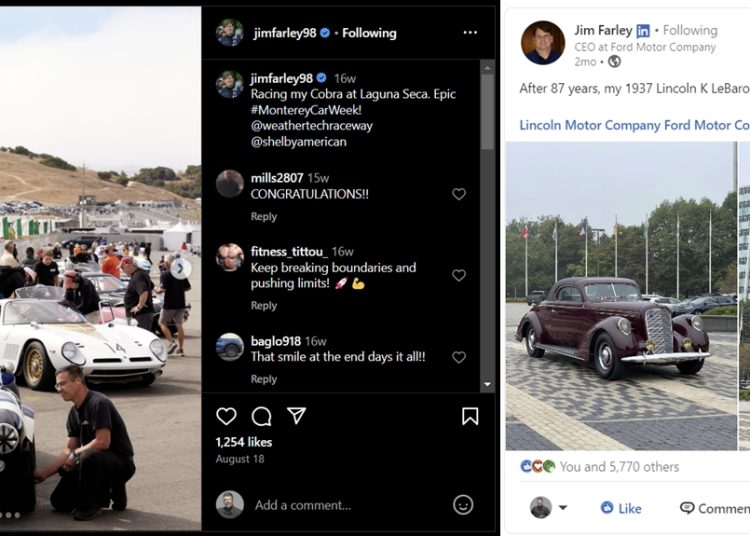Click the LinkedIn Comment button
This screenshot has width=750, height=536.
(x=714, y=508)
